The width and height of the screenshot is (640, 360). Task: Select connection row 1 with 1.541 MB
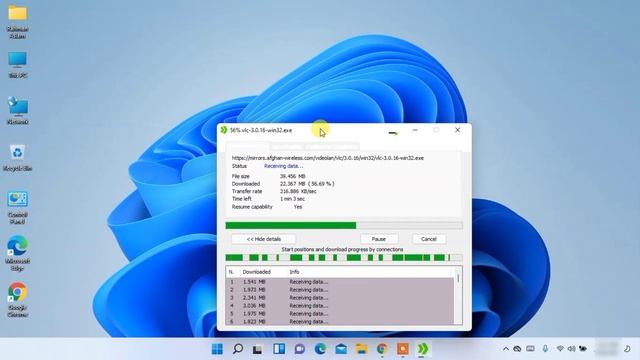point(340,282)
